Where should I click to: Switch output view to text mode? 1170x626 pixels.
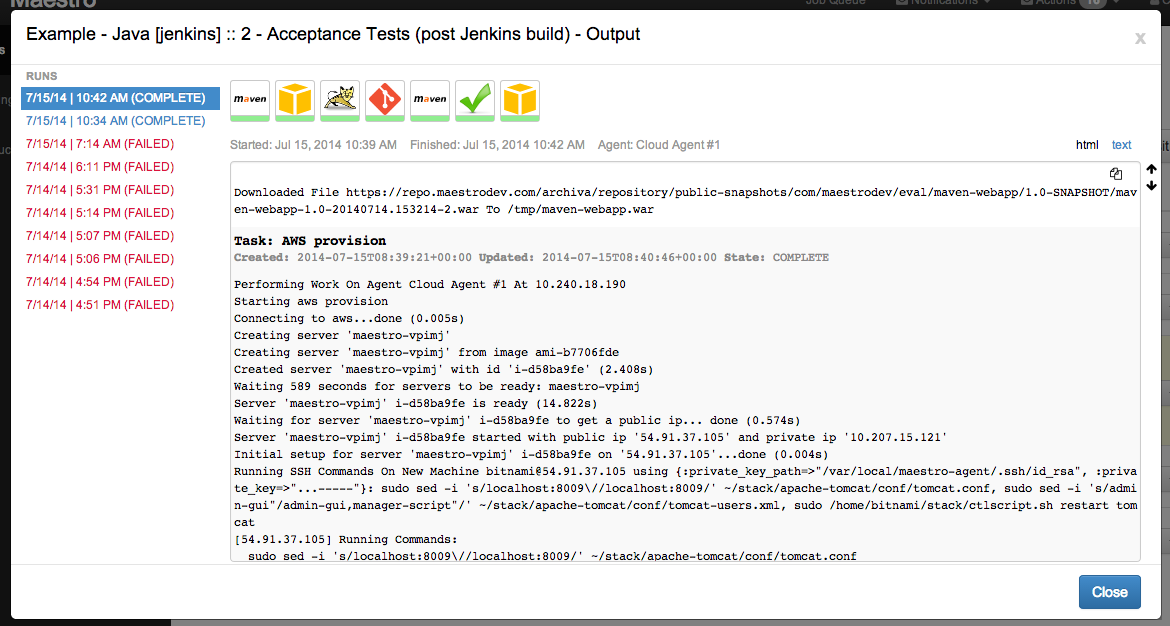1121,144
